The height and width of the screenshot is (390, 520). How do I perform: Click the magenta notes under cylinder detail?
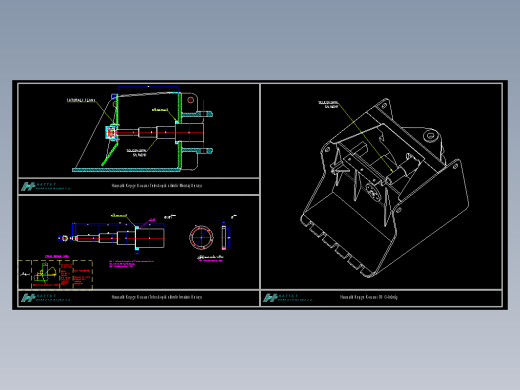coord(131,264)
